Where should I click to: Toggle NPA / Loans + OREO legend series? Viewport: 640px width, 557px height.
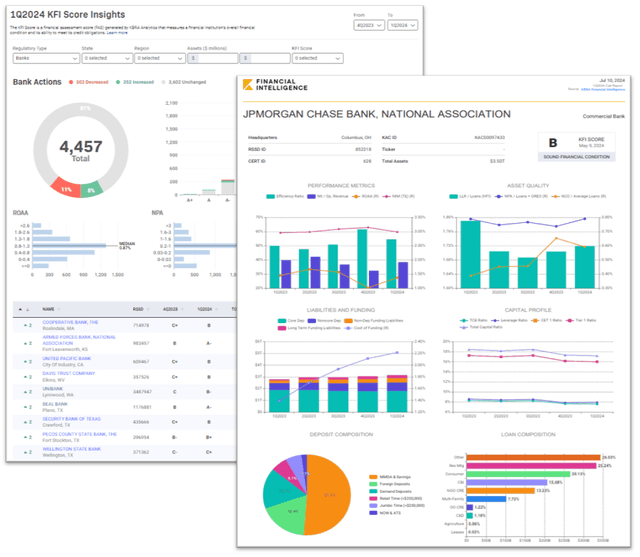click(x=521, y=197)
